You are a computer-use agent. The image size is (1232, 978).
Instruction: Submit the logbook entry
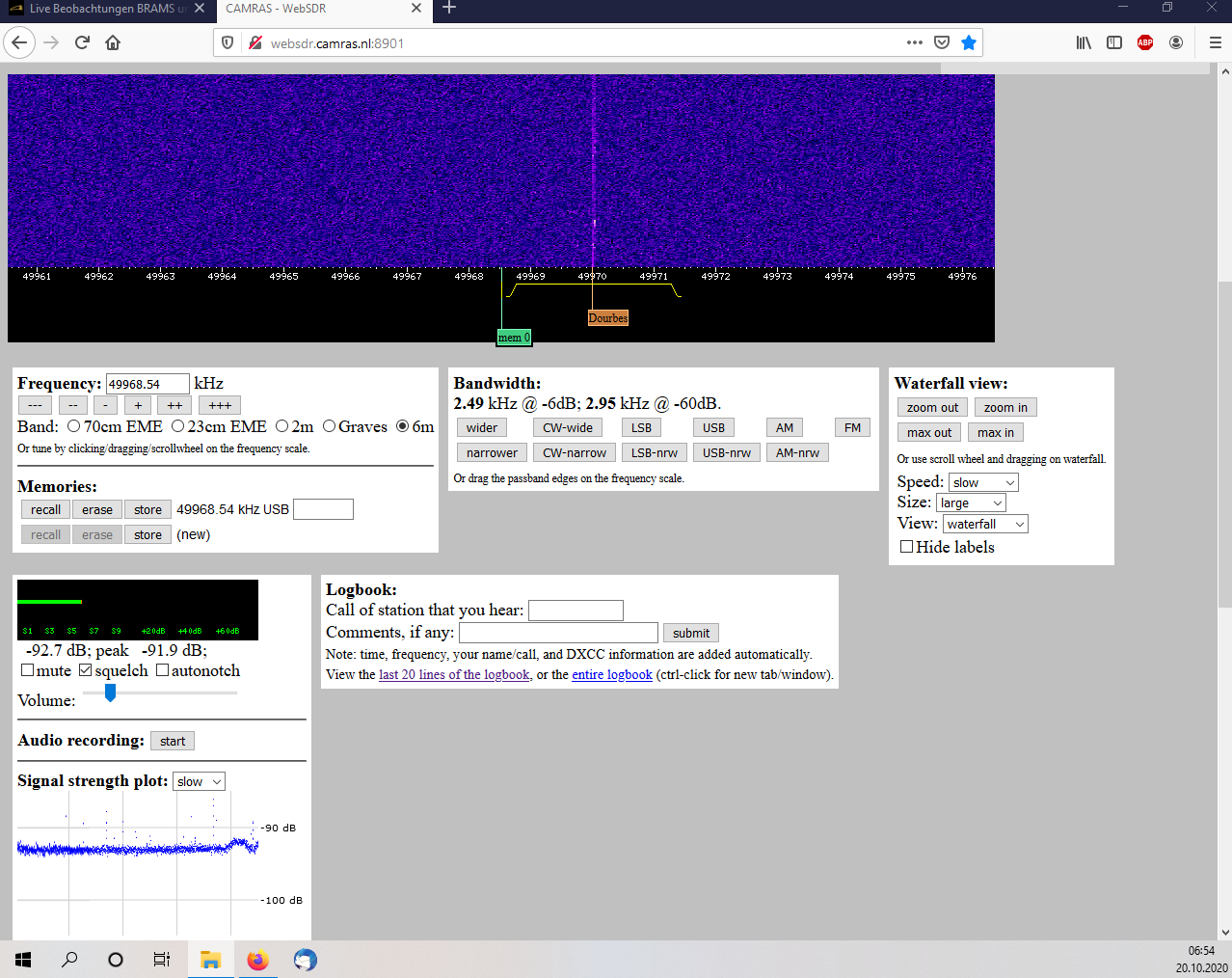pos(691,633)
